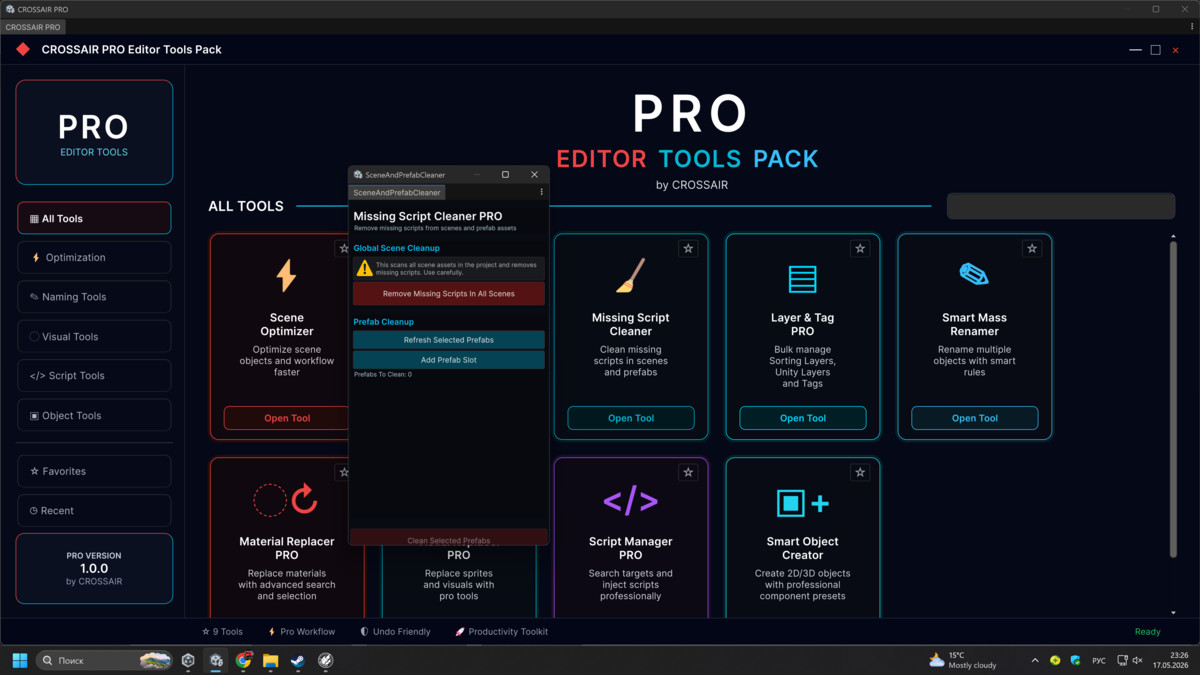1200x675 pixels.
Task: Click Remove Missing Scripts In All Scenes
Action: [449, 294]
